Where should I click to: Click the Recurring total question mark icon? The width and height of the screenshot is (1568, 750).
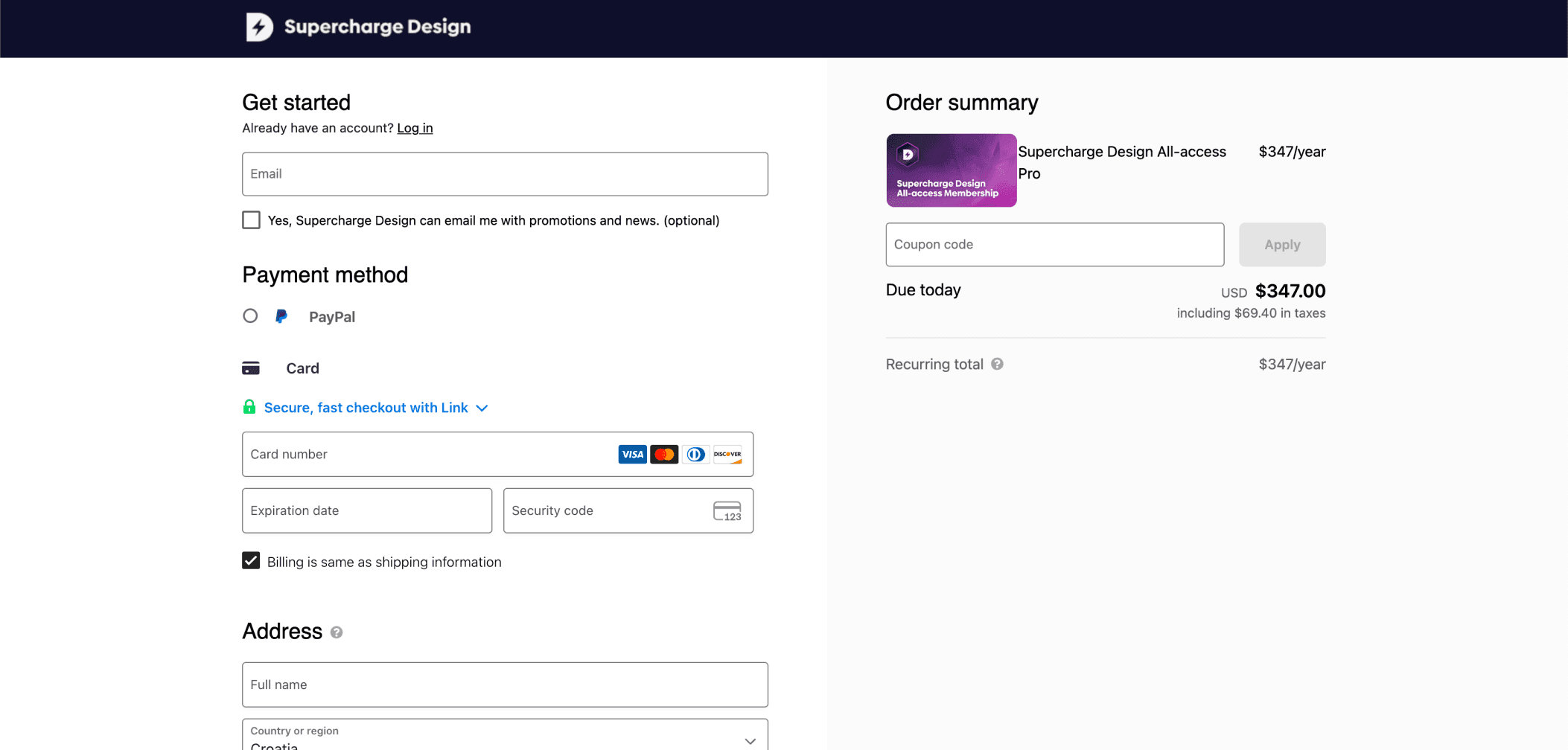tap(998, 364)
